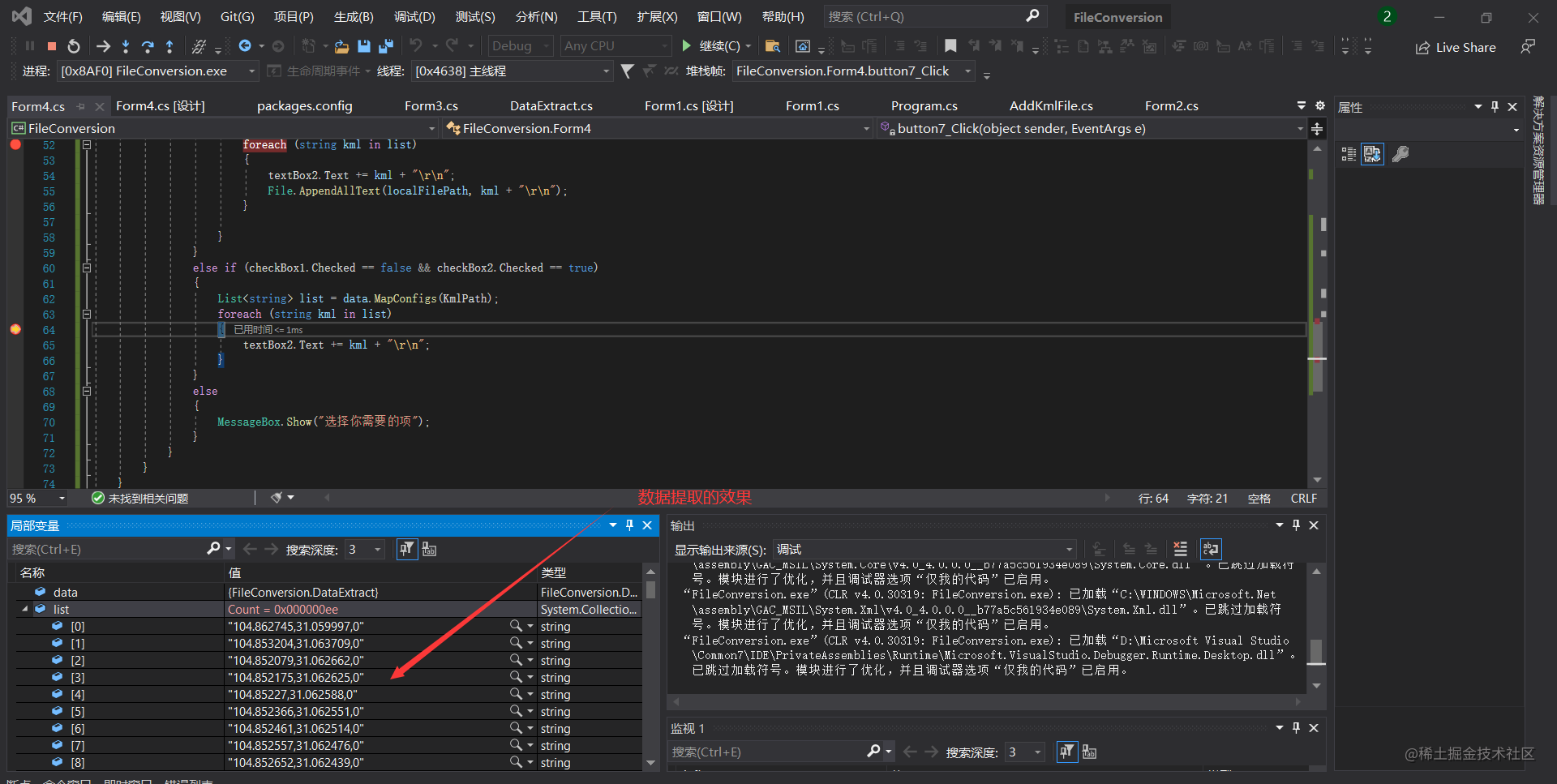Open the process dropdown showing FileConversion.exe
This screenshot has height=784, width=1557.
click(x=158, y=71)
